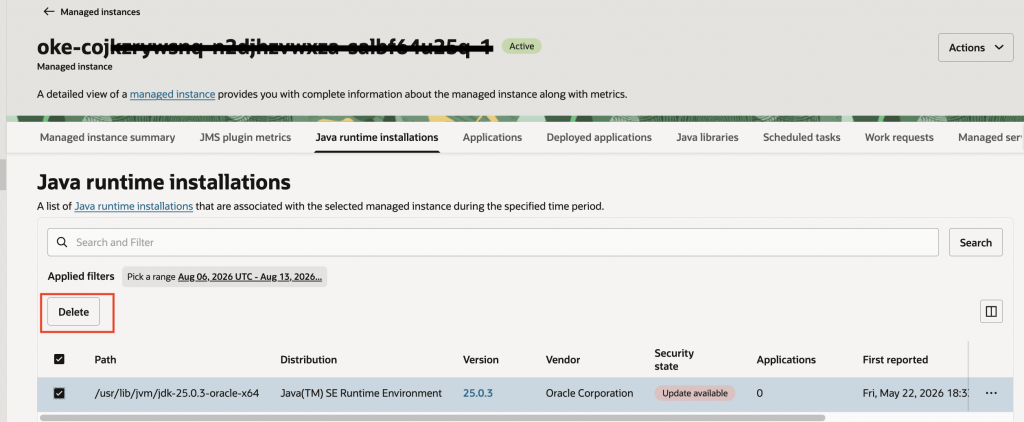Click the Applications column header
This screenshot has width=1024, height=422.
(x=786, y=359)
